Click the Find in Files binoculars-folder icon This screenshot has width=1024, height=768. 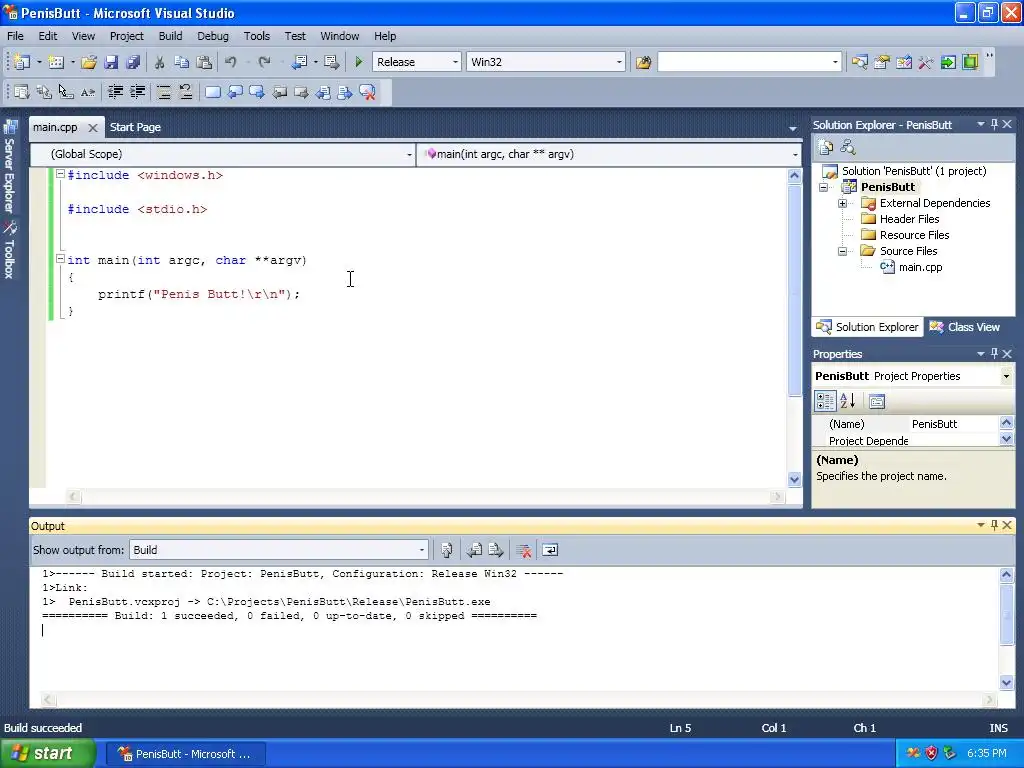point(643,62)
